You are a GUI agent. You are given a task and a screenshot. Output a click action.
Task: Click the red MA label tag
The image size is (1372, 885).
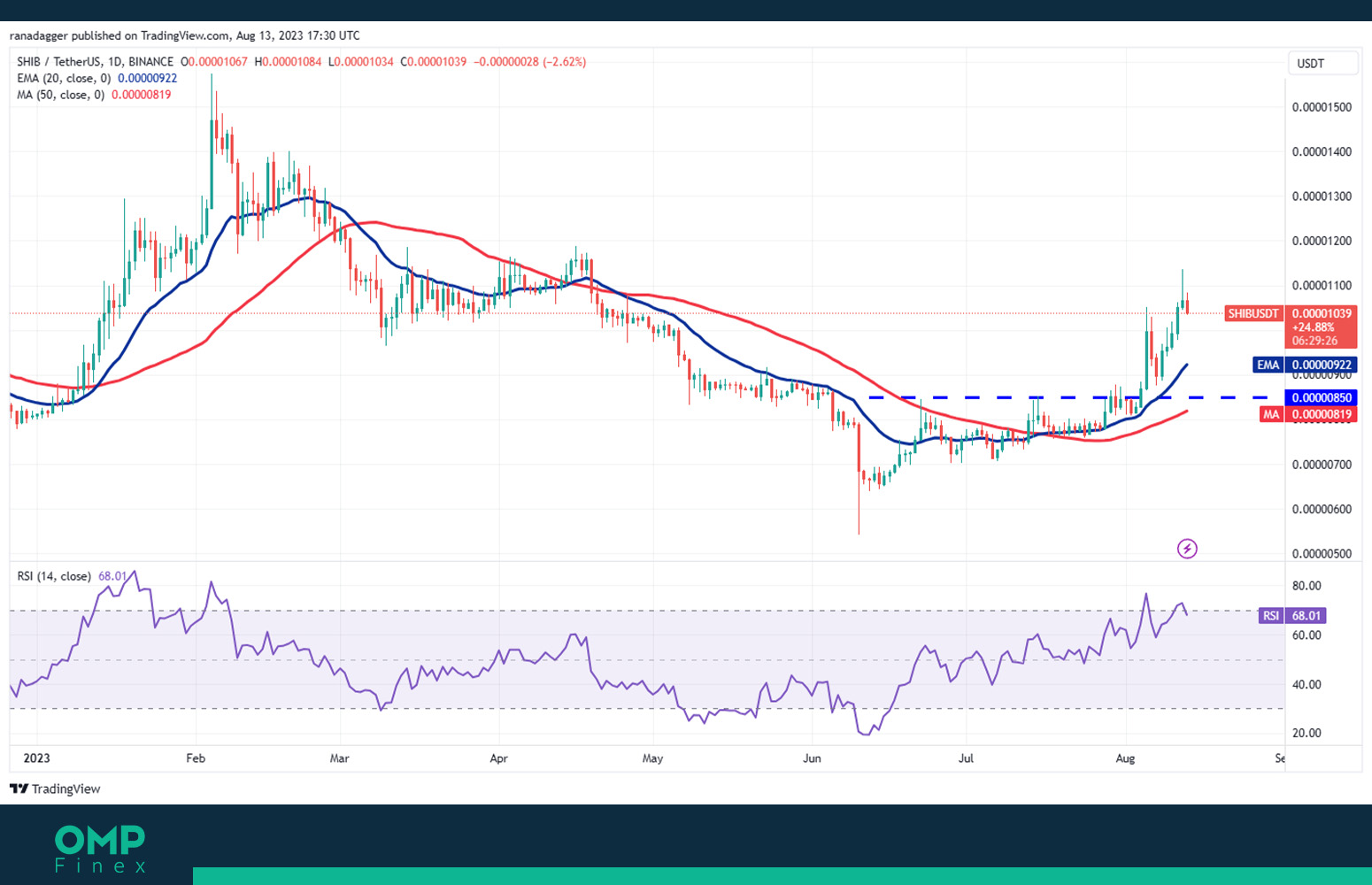[1271, 414]
